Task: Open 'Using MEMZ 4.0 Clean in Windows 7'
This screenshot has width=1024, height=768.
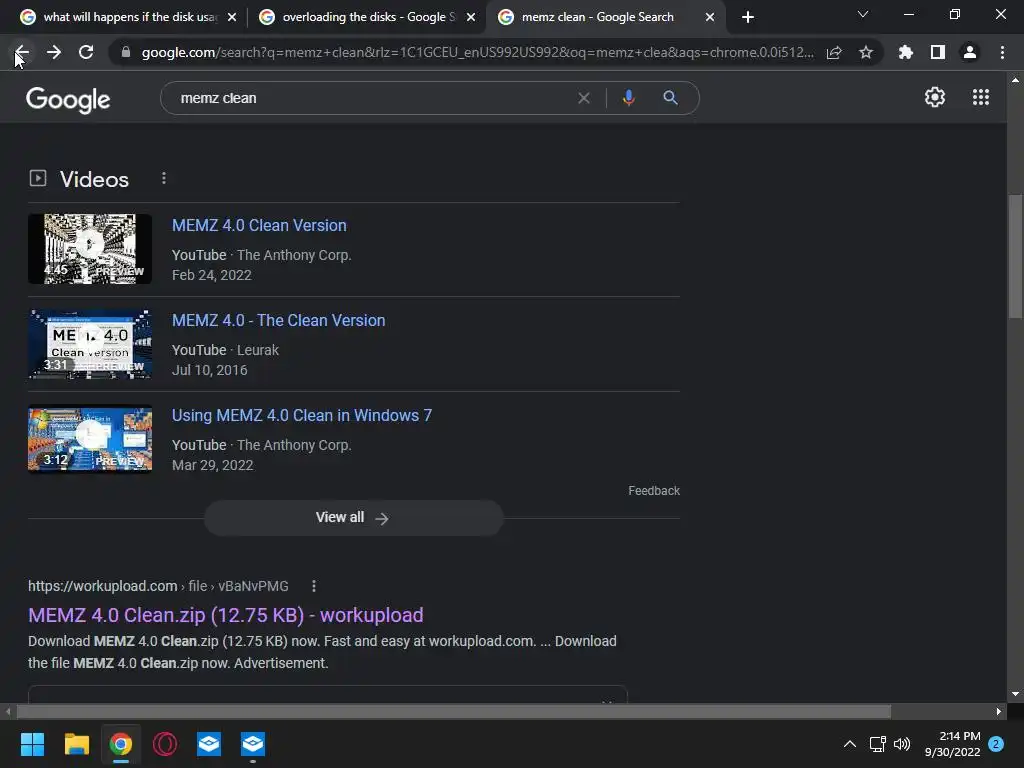Action: pos(302,415)
